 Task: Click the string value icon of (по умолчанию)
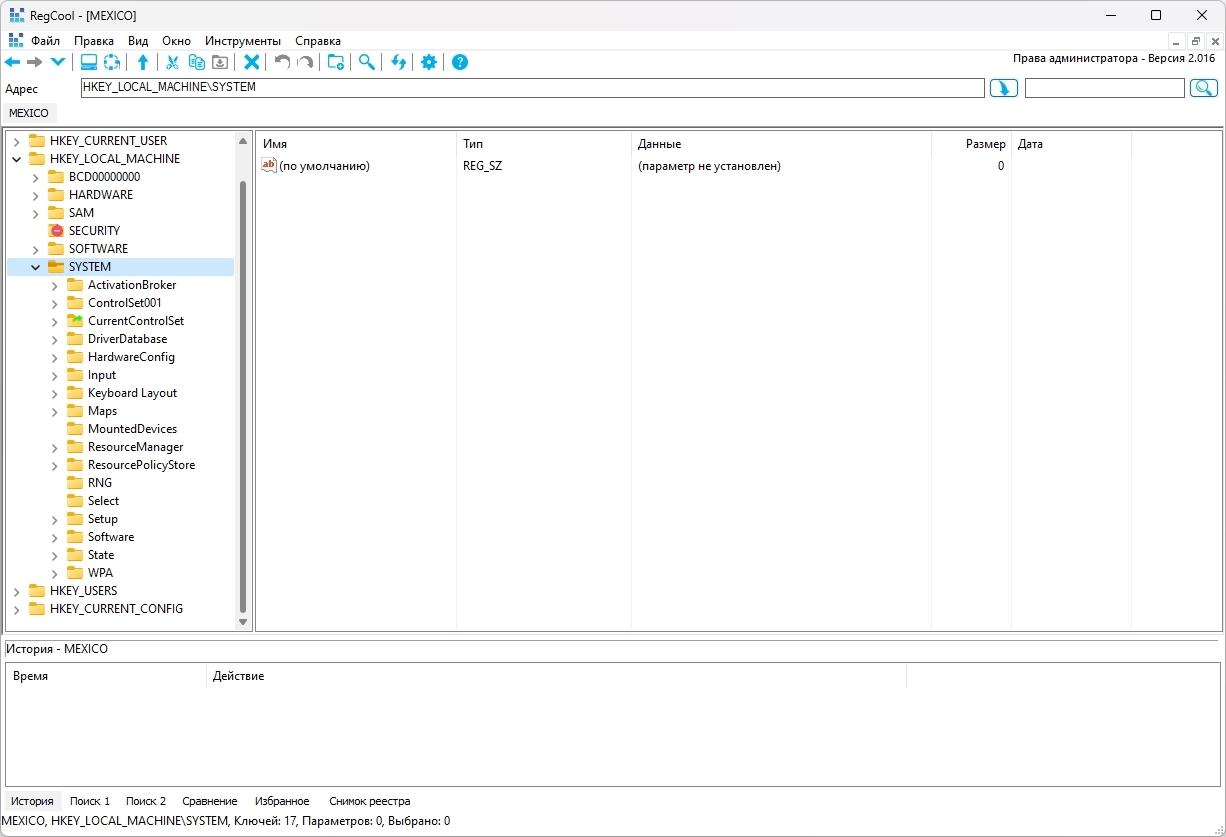pyautogui.click(x=268, y=166)
